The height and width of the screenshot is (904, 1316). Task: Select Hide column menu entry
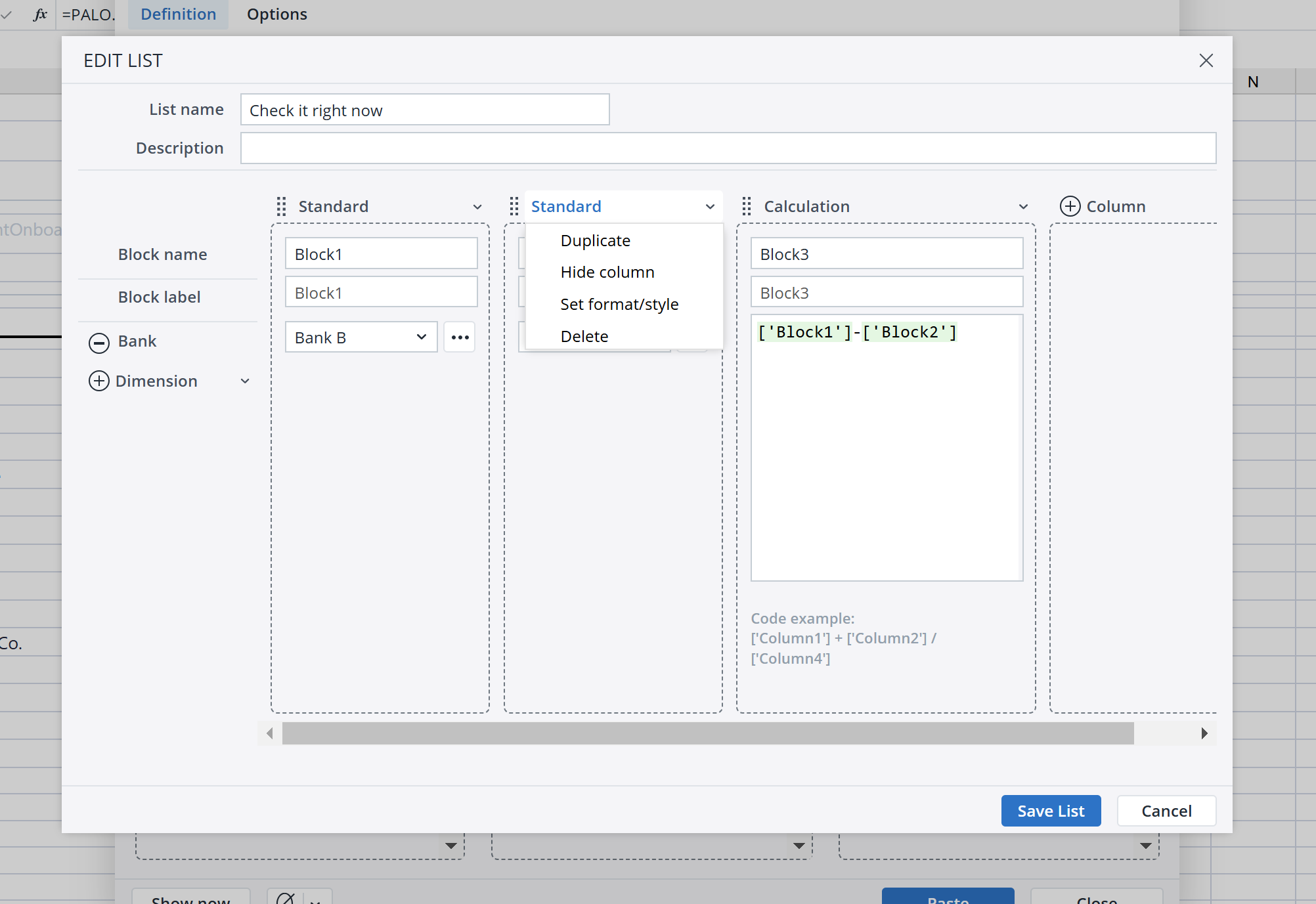tap(607, 272)
